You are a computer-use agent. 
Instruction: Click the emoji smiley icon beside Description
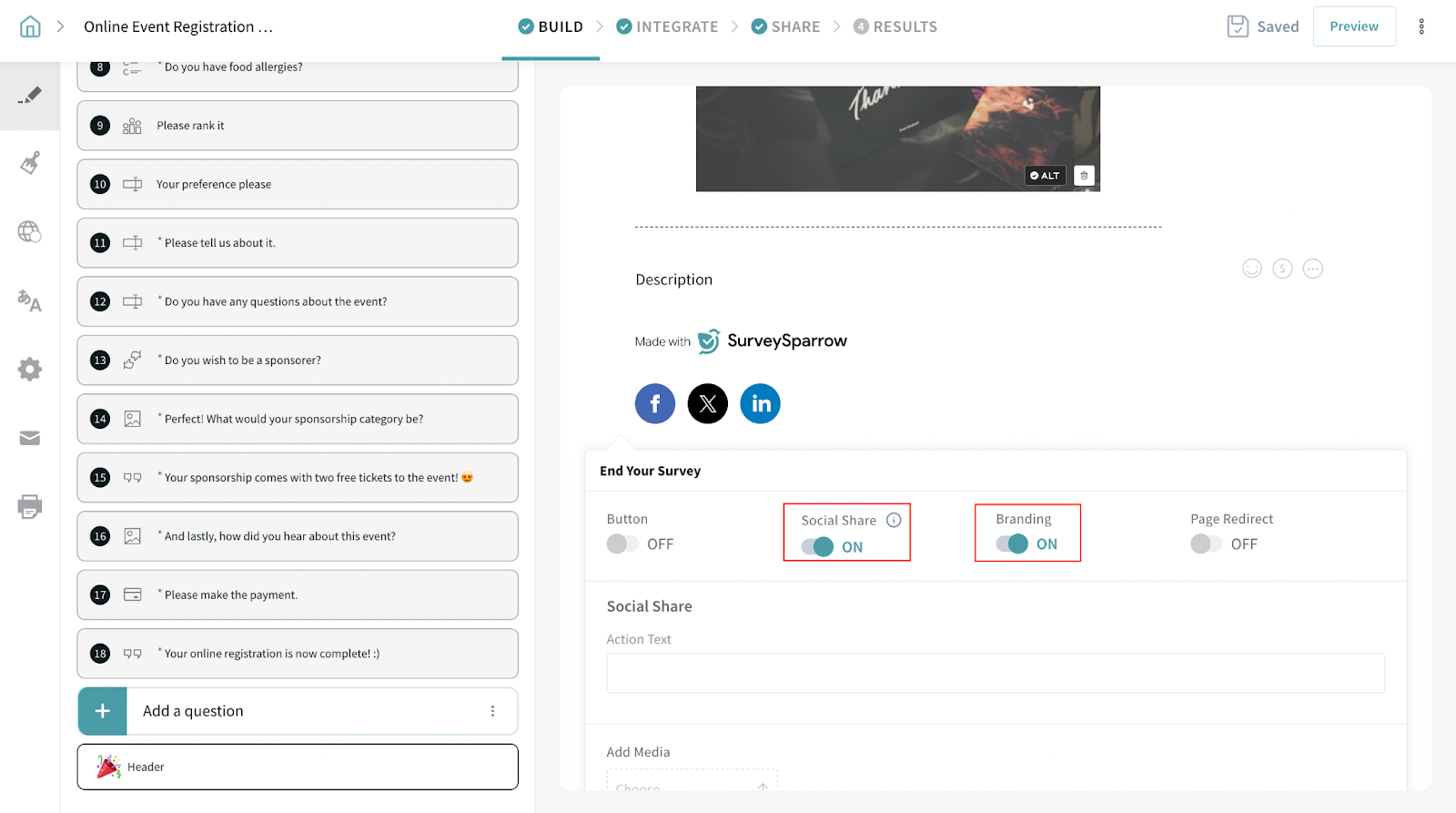point(1252,269)
